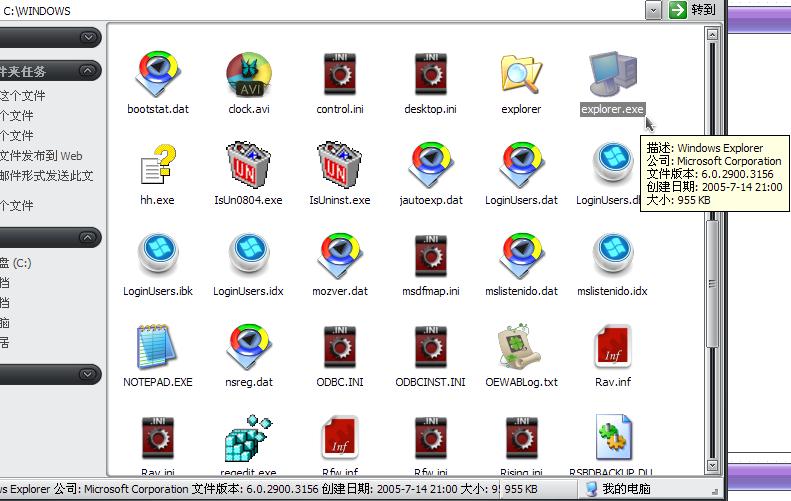Click the NOTEPAD.EXE file name label
The width and height of the screenshot is (791, 501).
[158, 382]
